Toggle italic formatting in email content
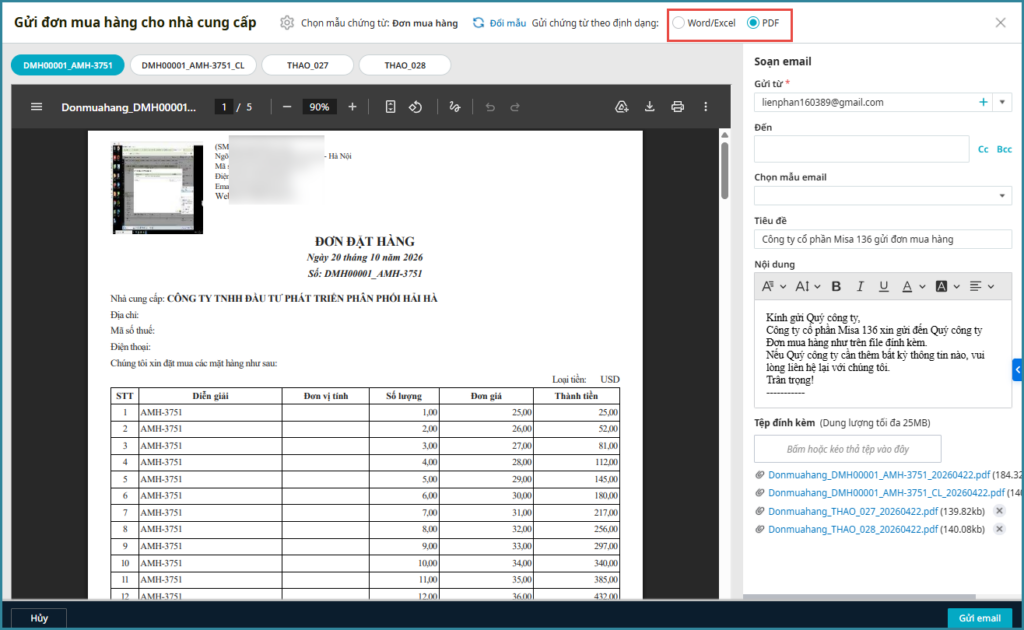This screenshot has width=1024, height=630. (x=860, y=286)
